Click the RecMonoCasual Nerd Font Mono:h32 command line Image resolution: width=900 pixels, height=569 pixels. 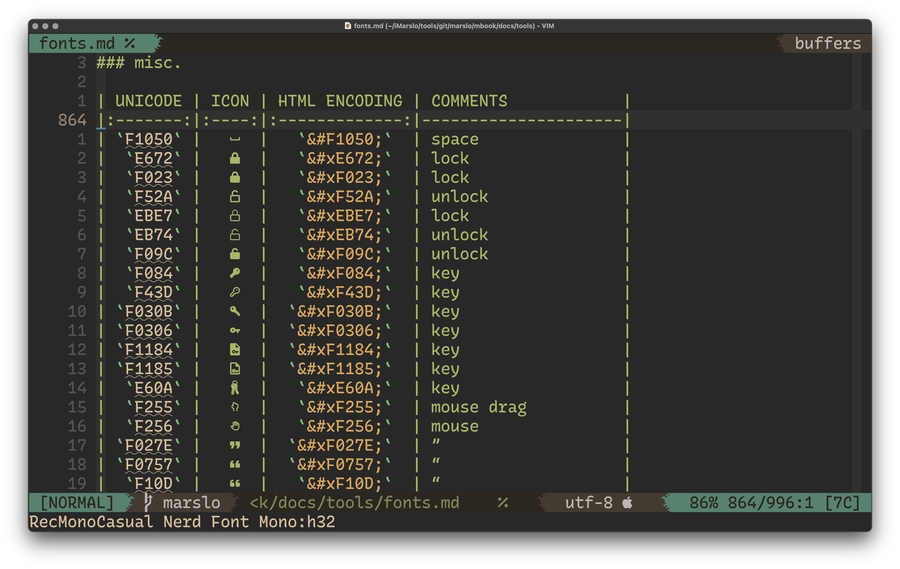pos(182,522)
